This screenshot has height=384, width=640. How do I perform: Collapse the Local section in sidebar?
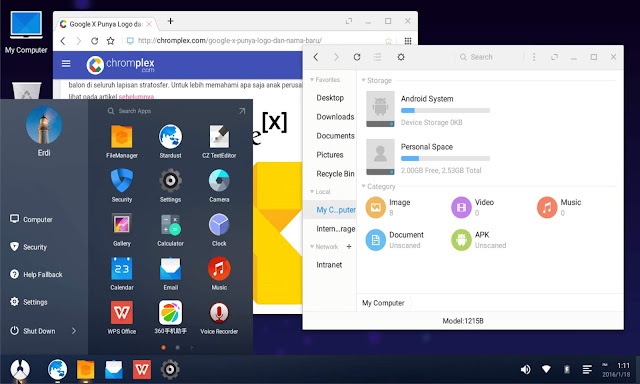[312, 191]
